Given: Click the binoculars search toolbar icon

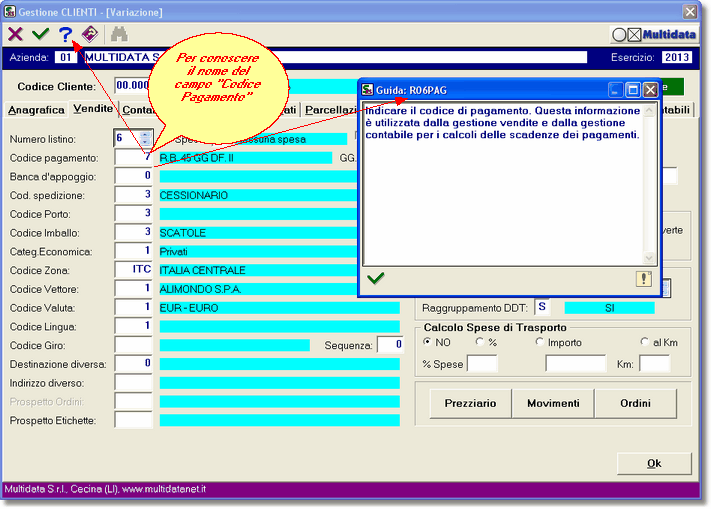Looking at the screenshot, I should (x=119, y=34).
